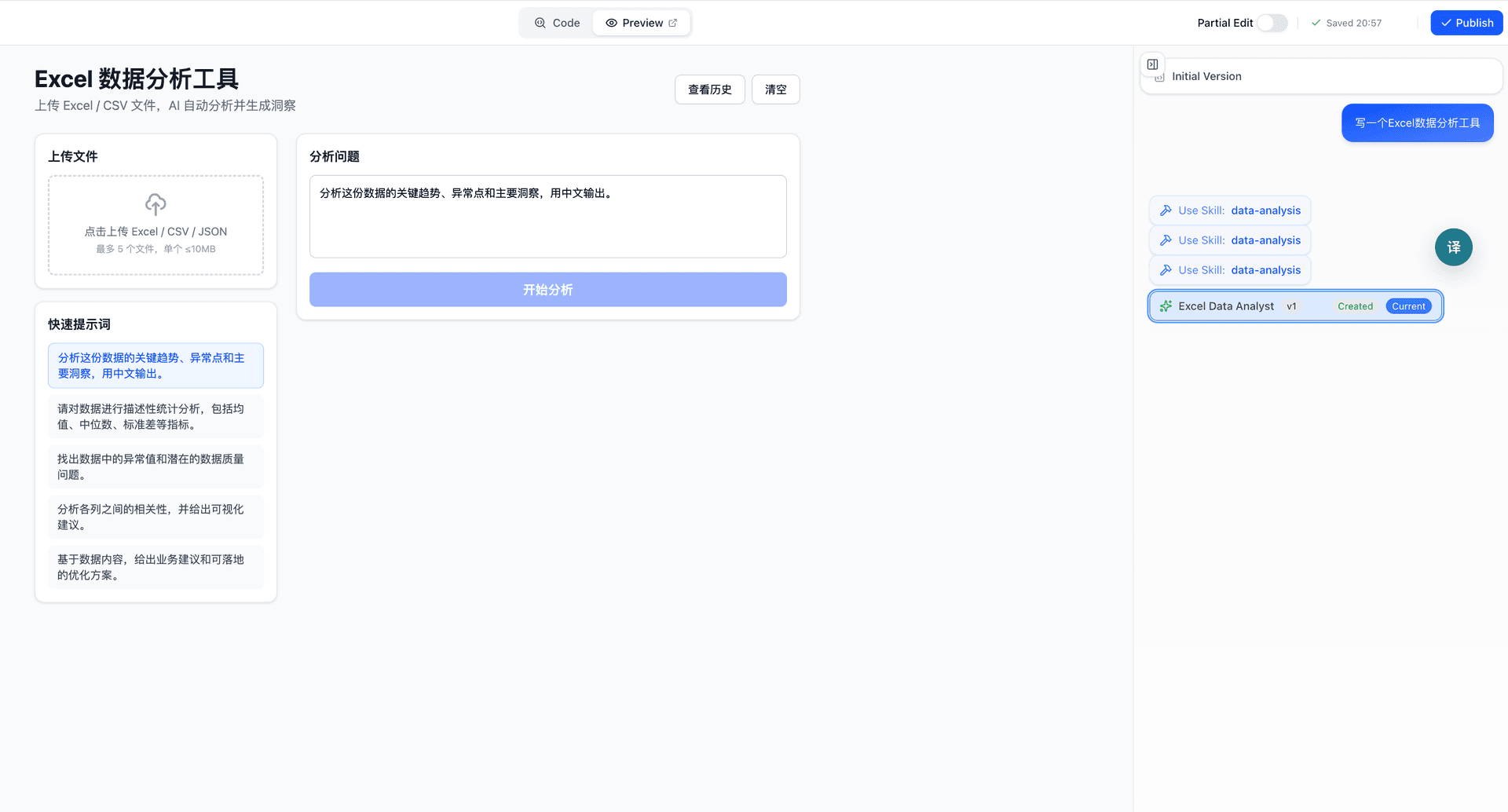Click the 快速提示词 section title
The image size is (1508, 812).
point(79,324)
